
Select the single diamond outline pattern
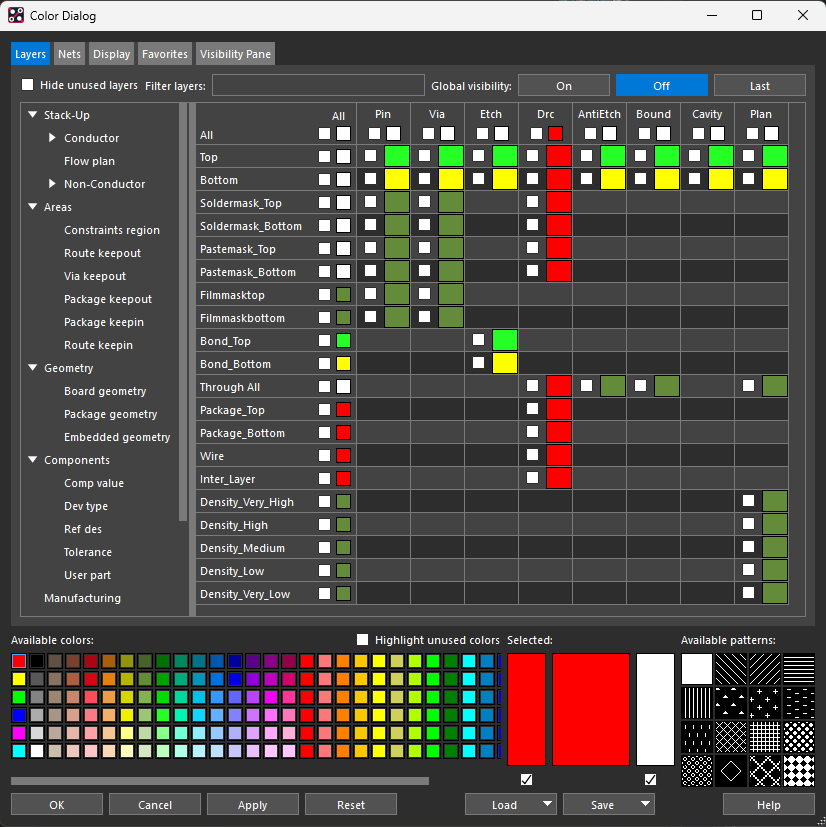(731, 771)
